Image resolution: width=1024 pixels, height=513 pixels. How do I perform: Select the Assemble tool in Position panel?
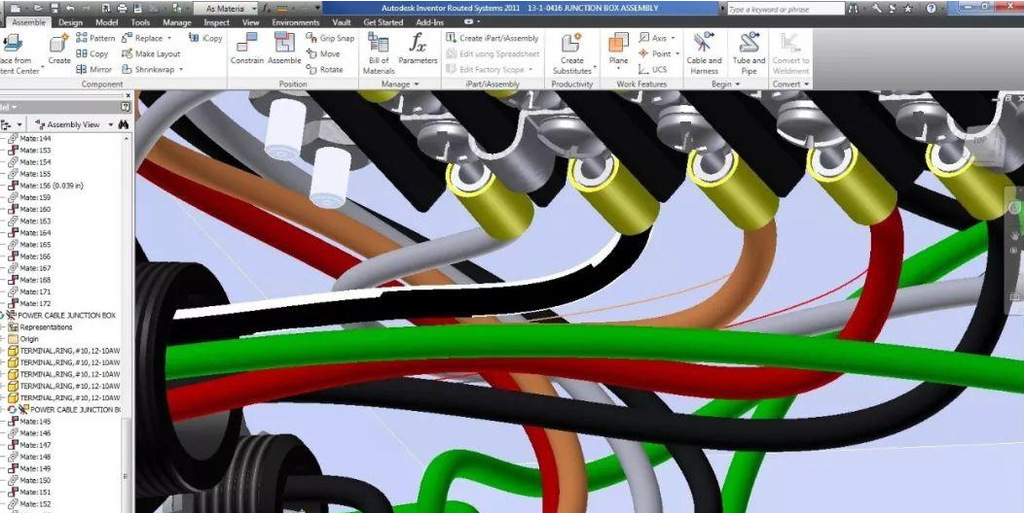[x=284, y=45]
